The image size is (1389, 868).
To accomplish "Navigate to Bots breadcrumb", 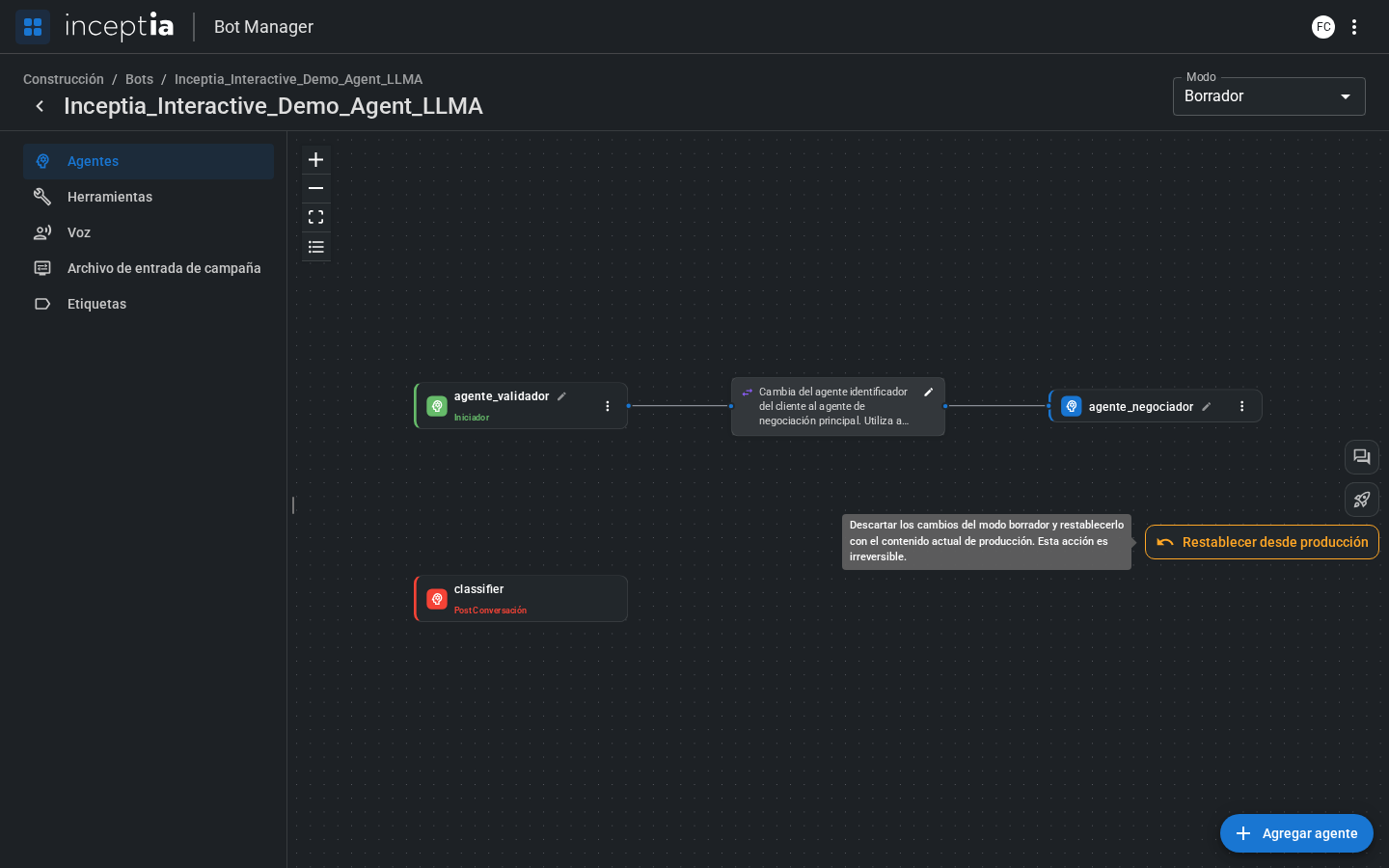I will (x=139, y=79).
